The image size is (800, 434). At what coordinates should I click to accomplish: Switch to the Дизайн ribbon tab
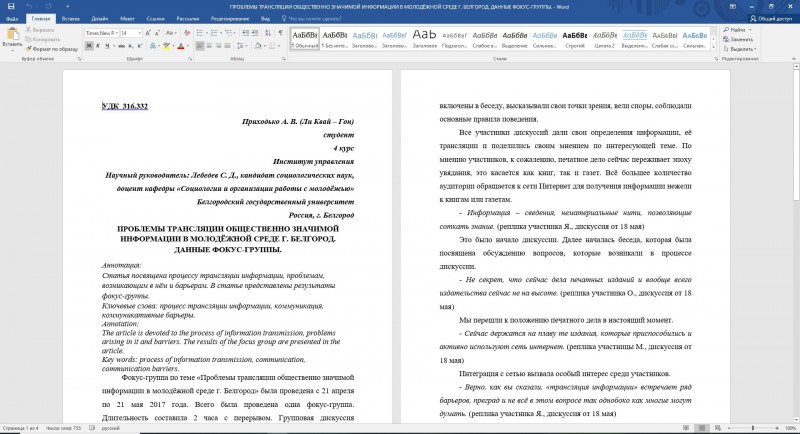pyautogui.click(x=99, y=19)
